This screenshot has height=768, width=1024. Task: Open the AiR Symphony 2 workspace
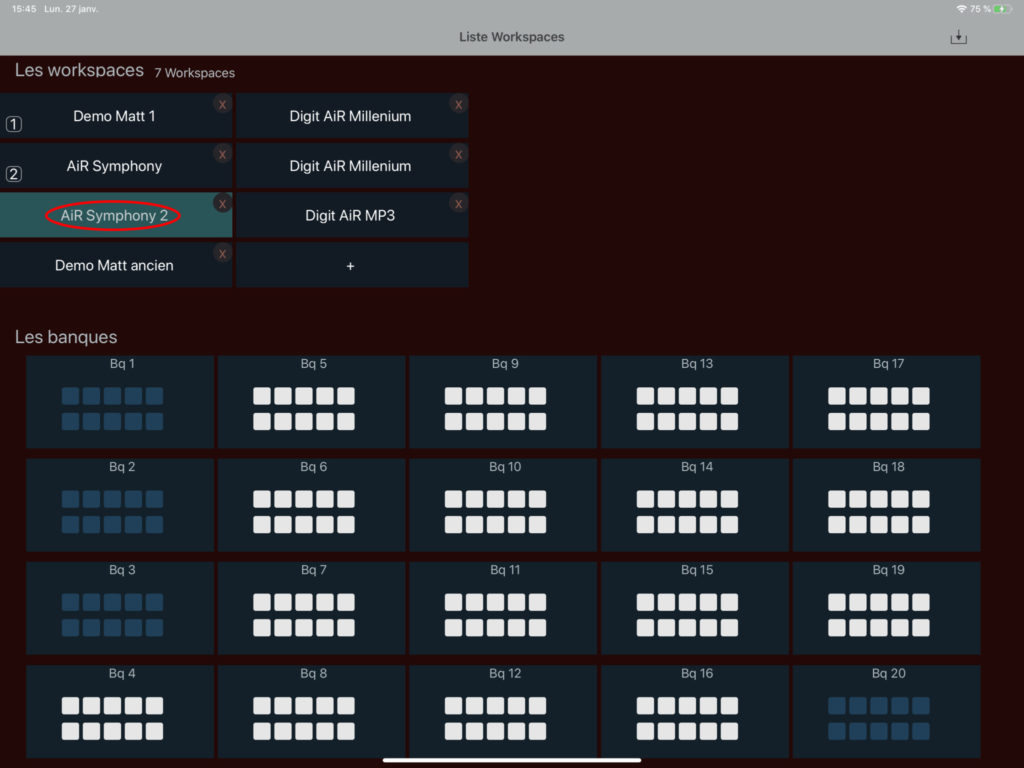point(114,216)
